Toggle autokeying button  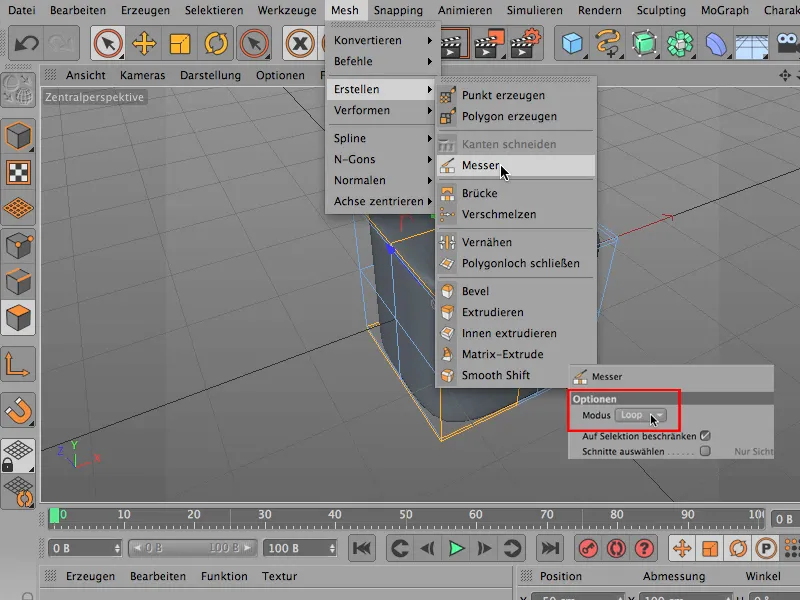(x=616, y=548)
